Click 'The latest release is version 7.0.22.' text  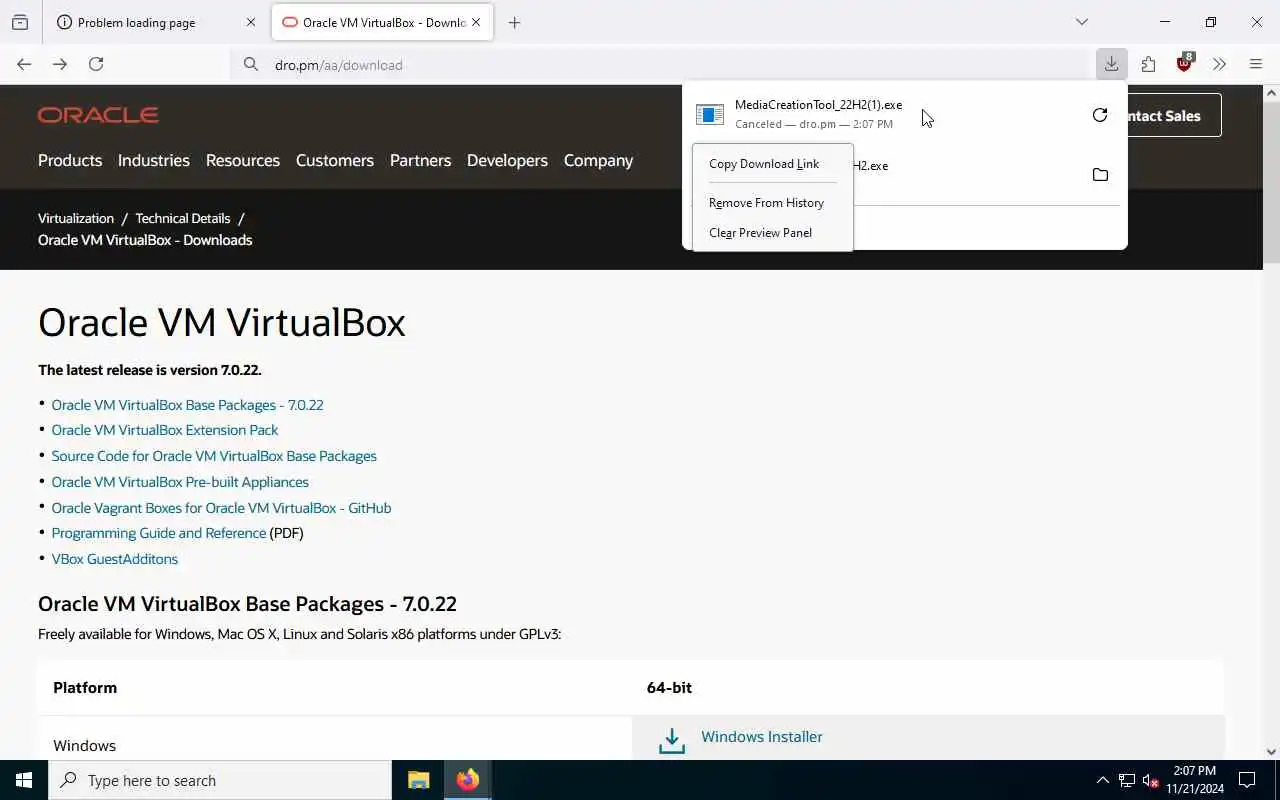150,370
